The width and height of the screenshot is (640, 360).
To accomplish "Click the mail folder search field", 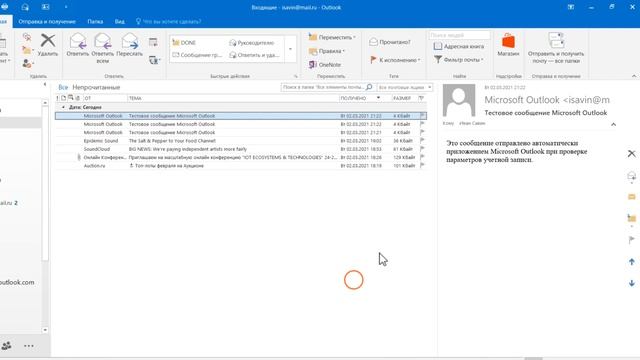I will click(323, 87).
